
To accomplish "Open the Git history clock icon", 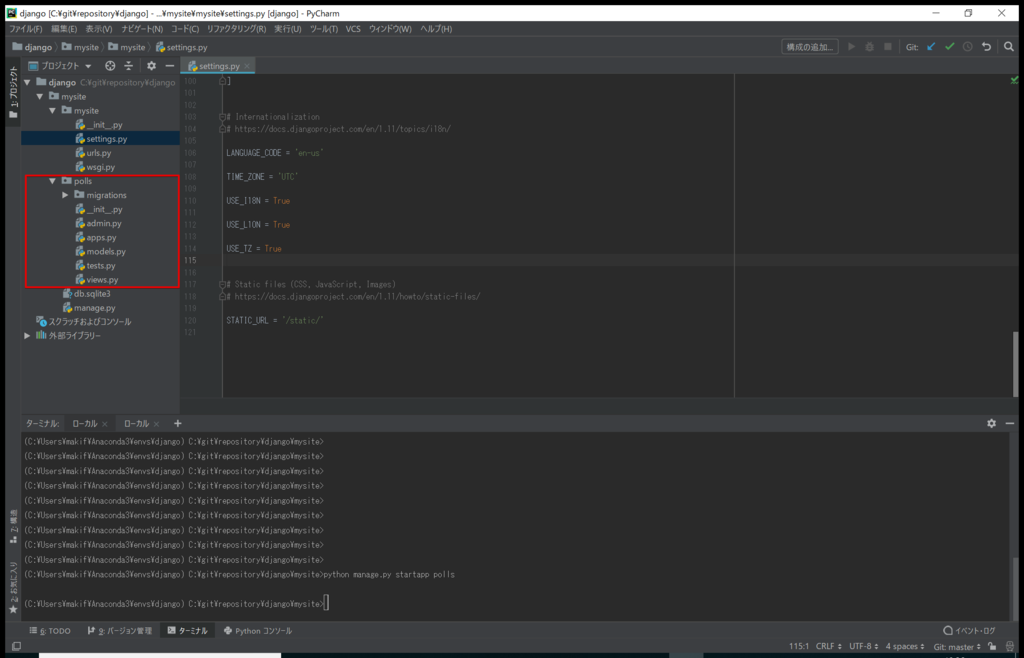I will [968, 47].
